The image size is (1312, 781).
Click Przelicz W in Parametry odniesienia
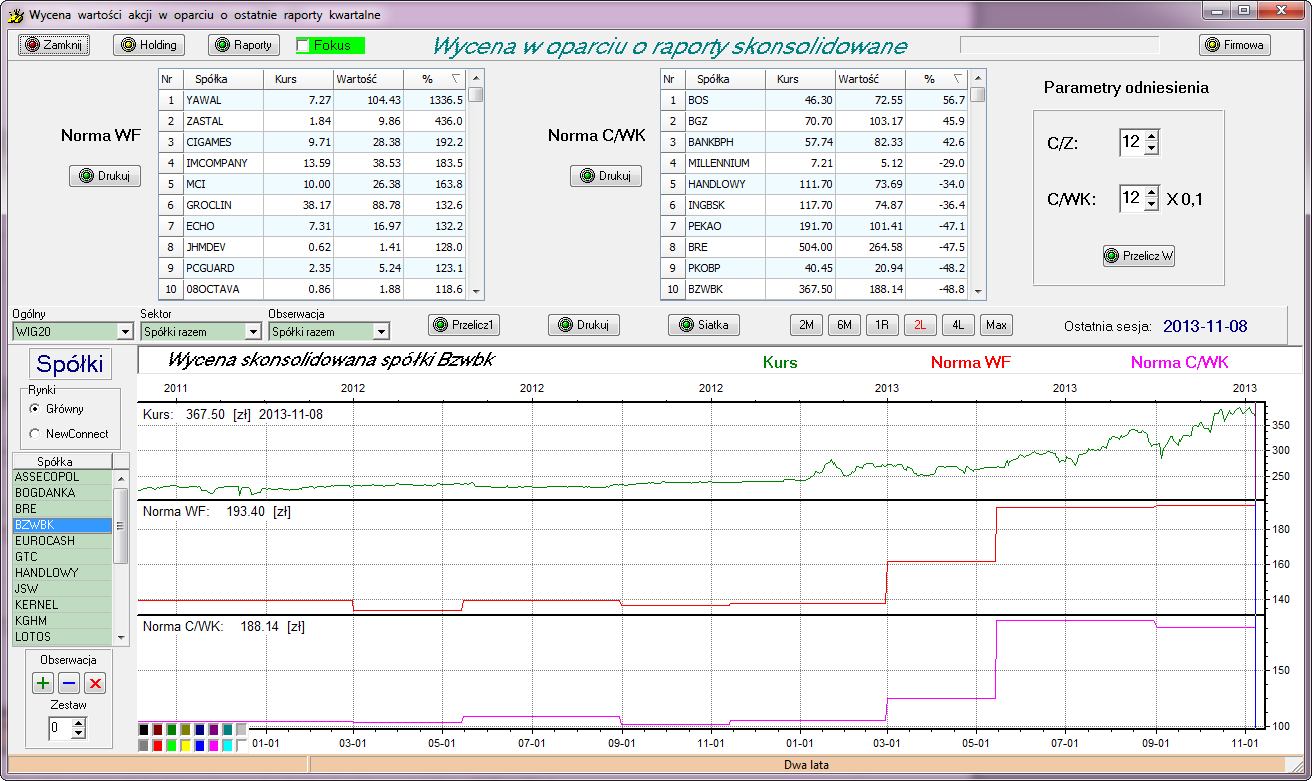pos(1139,256)
